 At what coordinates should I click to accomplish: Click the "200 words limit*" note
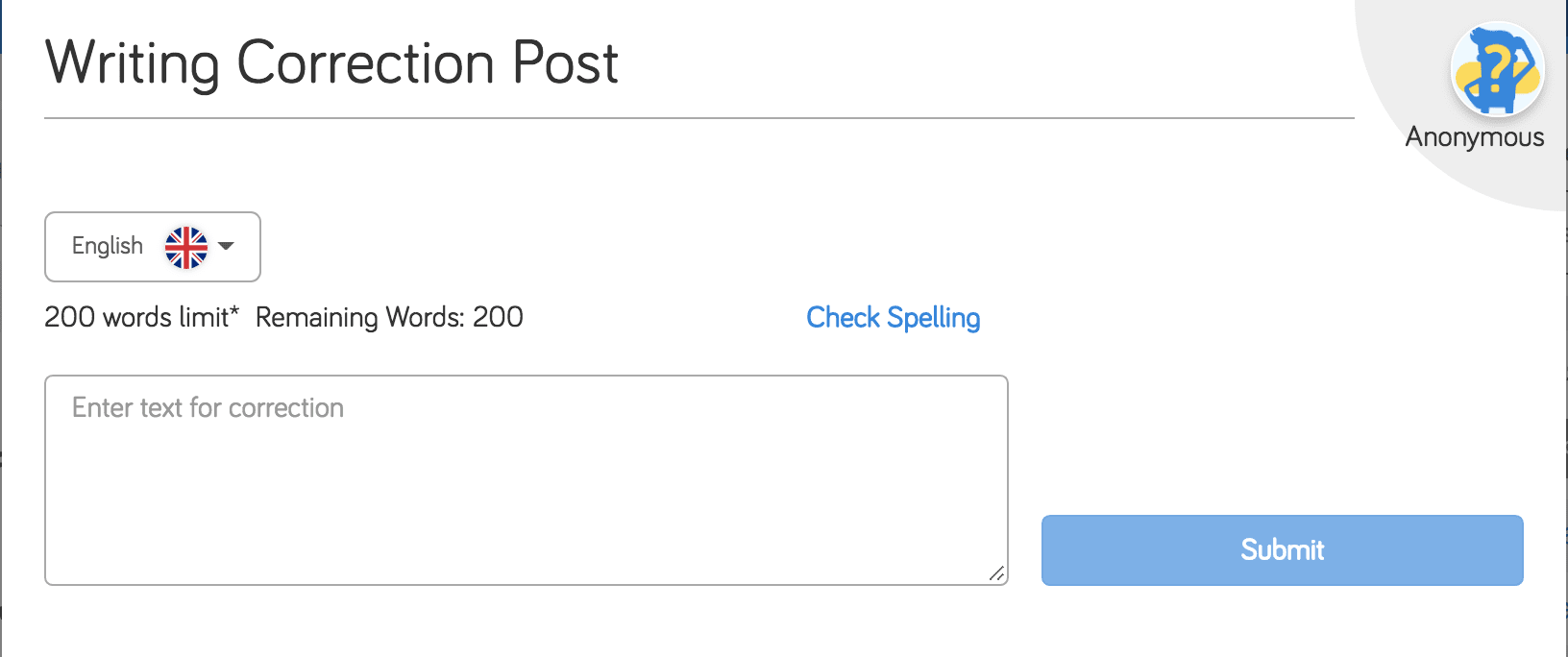(x=141, y=317)
